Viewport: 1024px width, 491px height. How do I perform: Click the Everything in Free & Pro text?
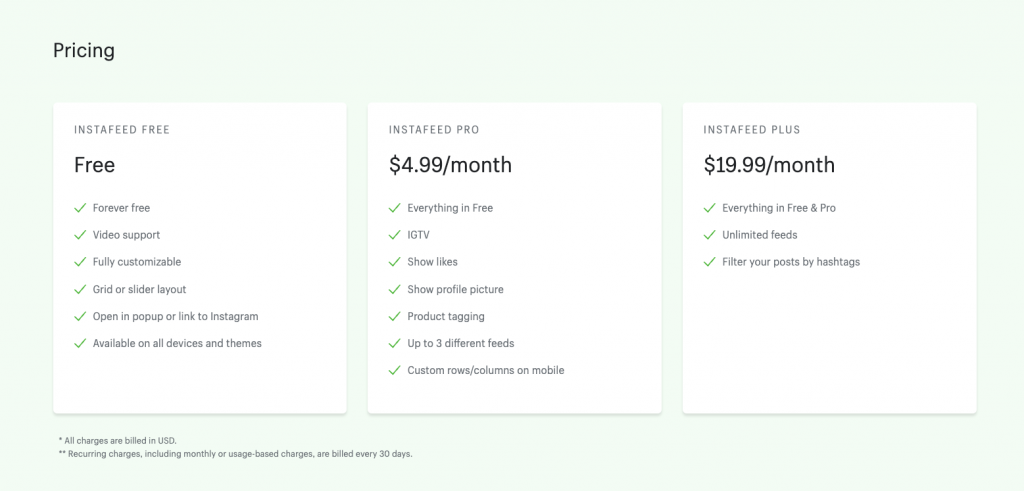point(779,208)
